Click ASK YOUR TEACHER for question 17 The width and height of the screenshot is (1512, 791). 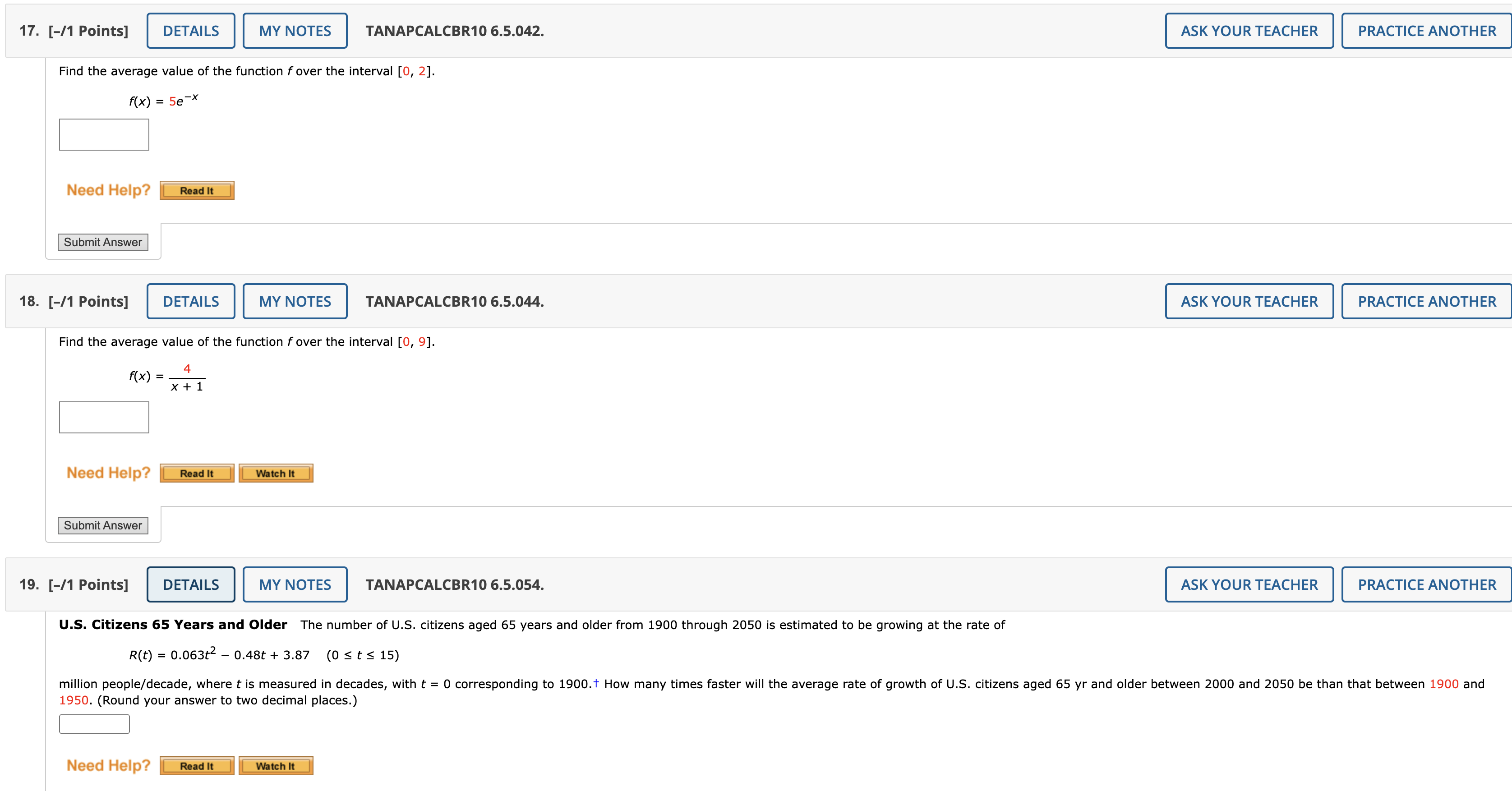pyautogui.click(x=1249, y=30)
